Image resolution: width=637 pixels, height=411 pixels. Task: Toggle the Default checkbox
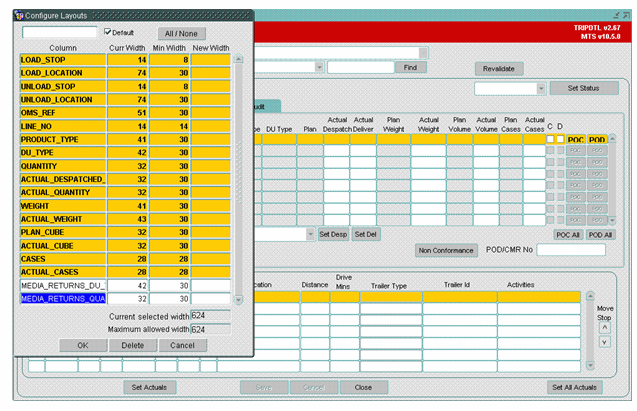click(108, 32)
